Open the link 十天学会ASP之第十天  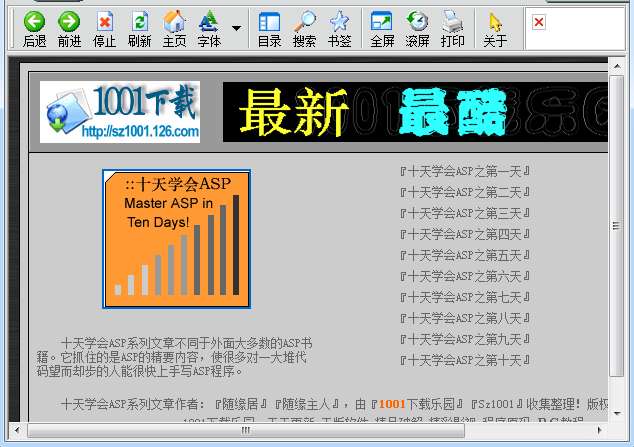point(465,360)
